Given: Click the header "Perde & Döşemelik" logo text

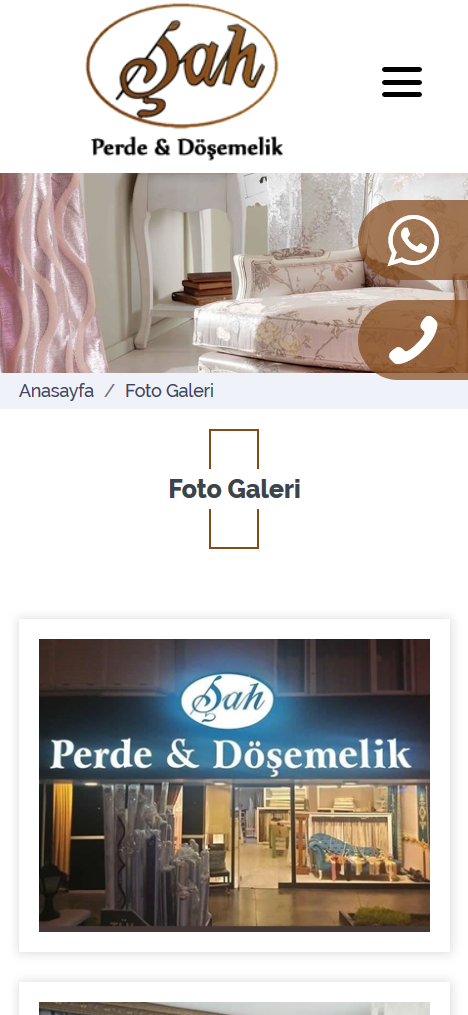Looking at the screenshot, I should [x=187, y=147].
